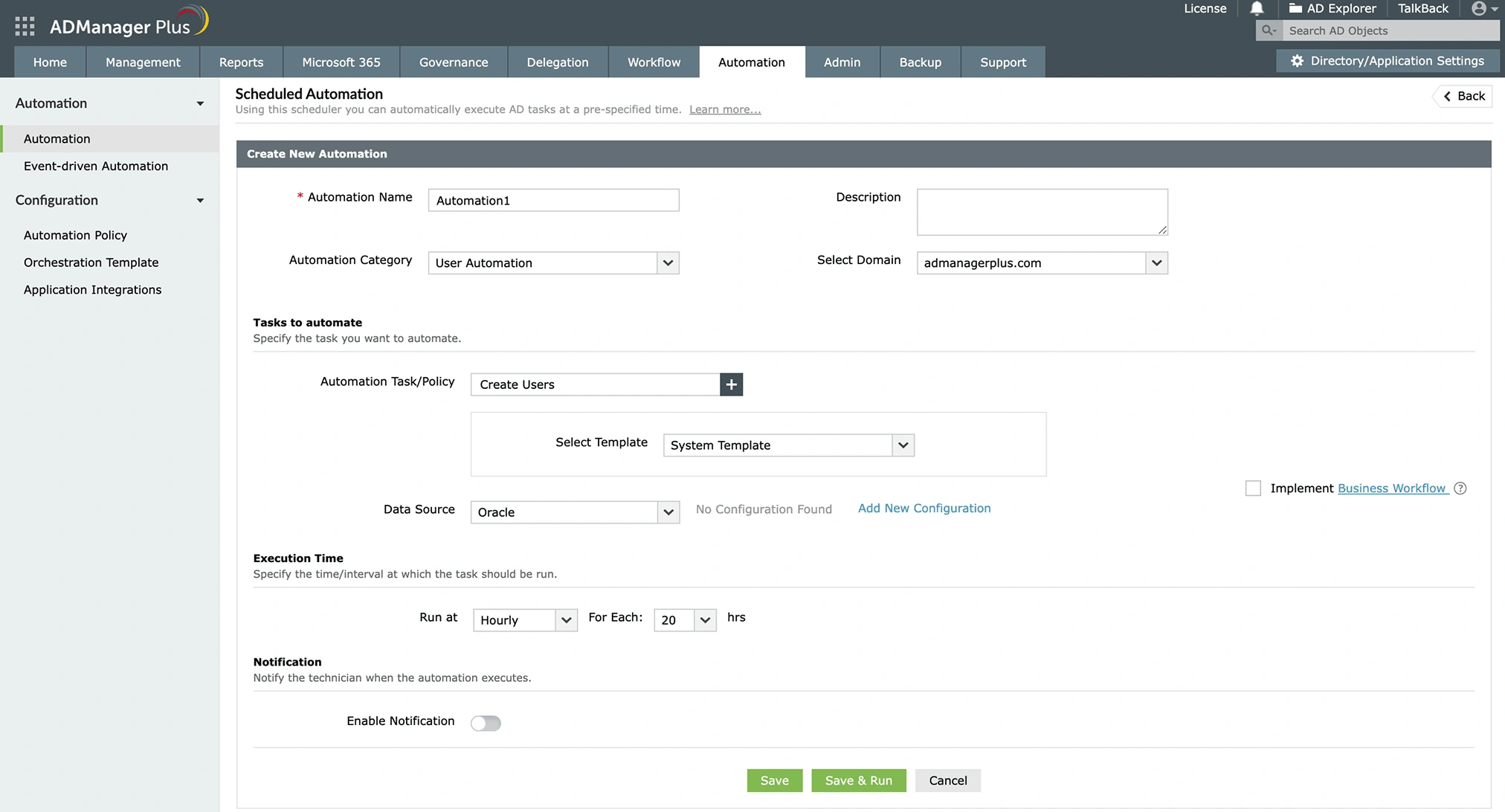Screen dimensions: 1505x812
Task: Click the Add New Configuration link
Action: click(924, 509)
